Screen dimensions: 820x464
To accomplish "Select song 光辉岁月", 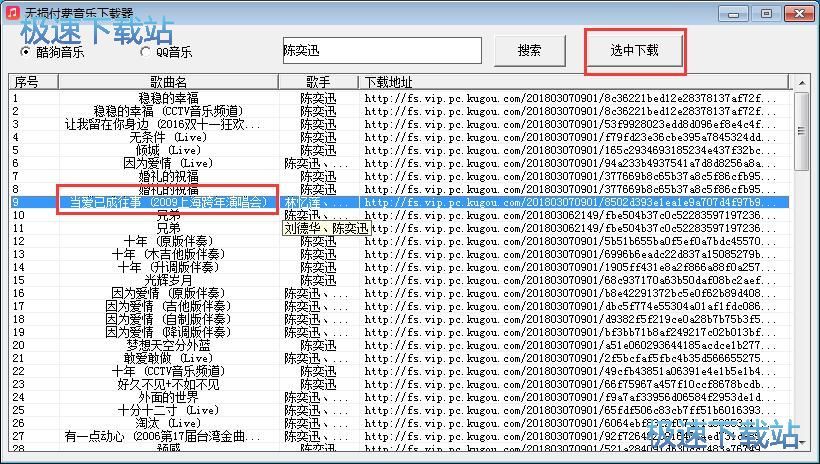I will (x=168, y=280).
